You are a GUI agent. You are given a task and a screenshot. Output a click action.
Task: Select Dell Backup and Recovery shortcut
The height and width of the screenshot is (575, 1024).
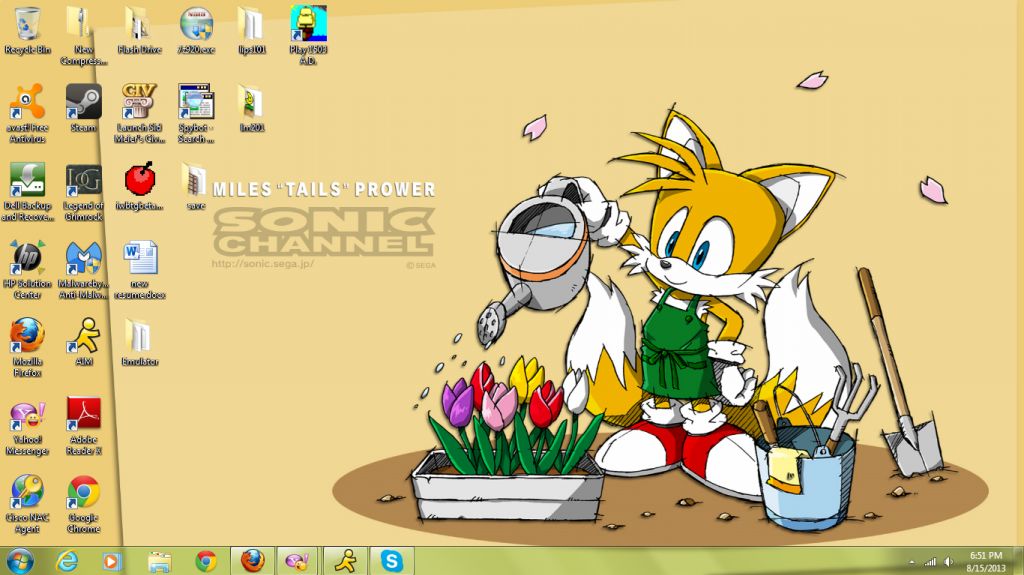point(27,192)
